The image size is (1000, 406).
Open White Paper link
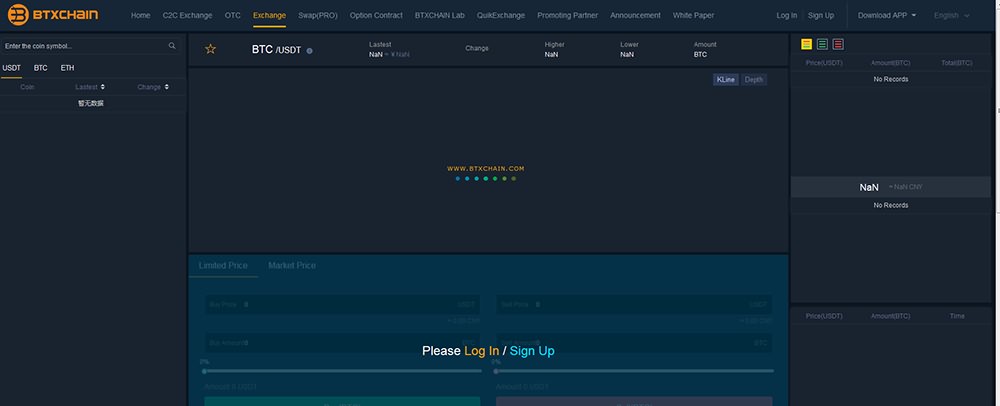point(693,15)
